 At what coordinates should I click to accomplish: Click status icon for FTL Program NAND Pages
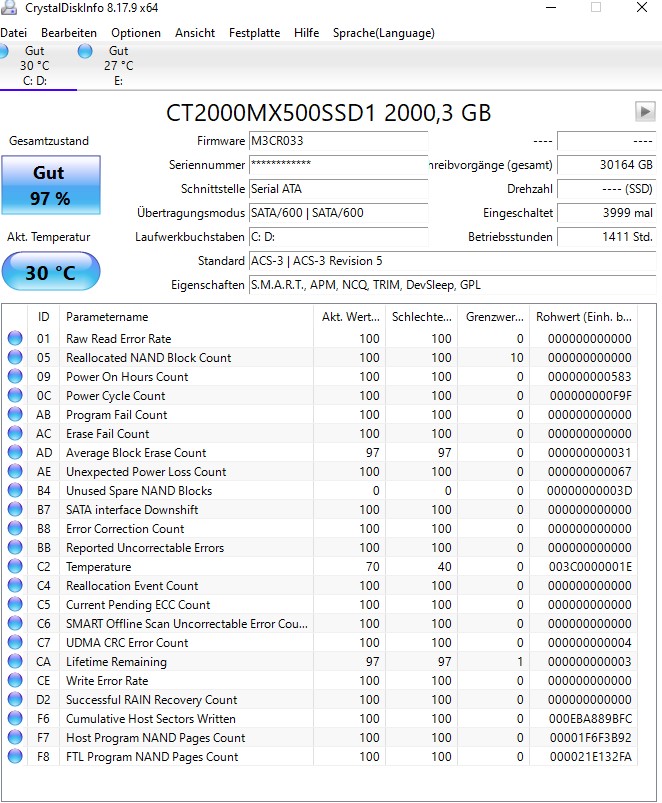tap(15, 756)
